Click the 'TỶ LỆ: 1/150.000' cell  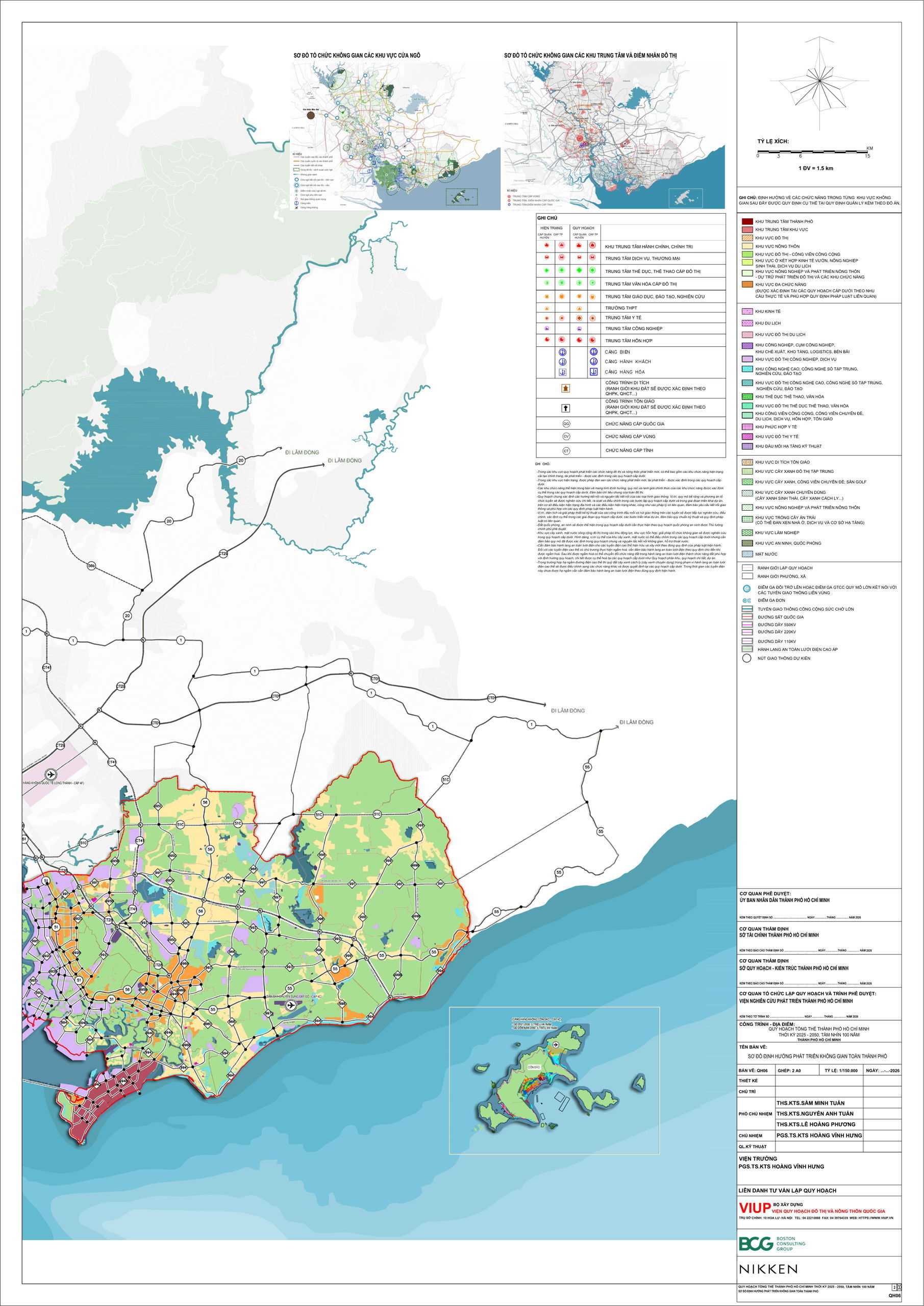(x=841, y=1070)
